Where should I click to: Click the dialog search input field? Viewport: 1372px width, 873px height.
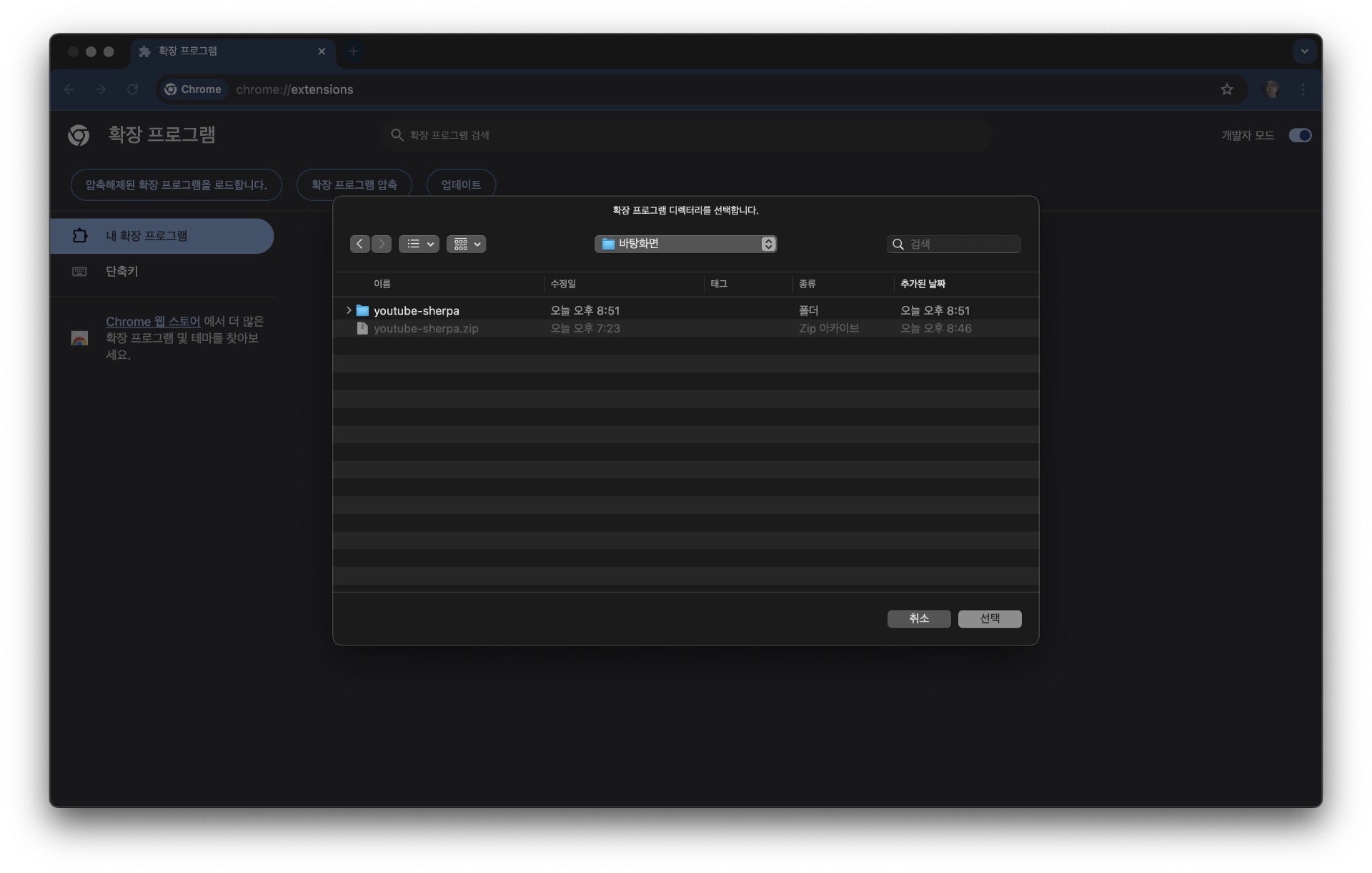point(954,244)
